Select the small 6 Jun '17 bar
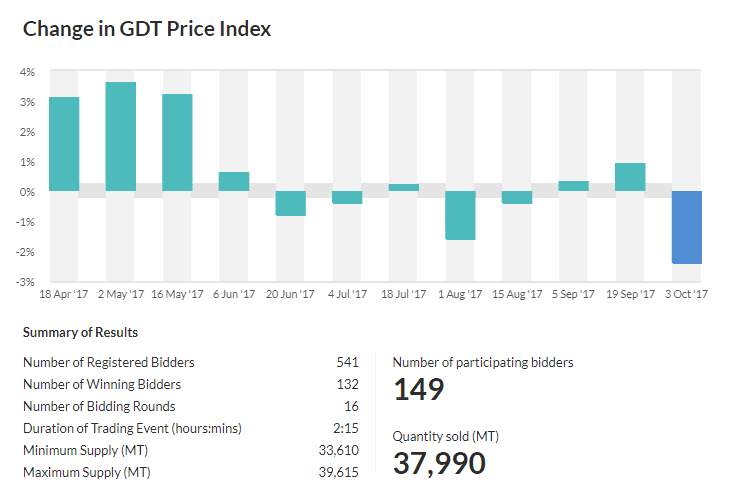Viewport: 742px width, 502px height. click(234, 181)
